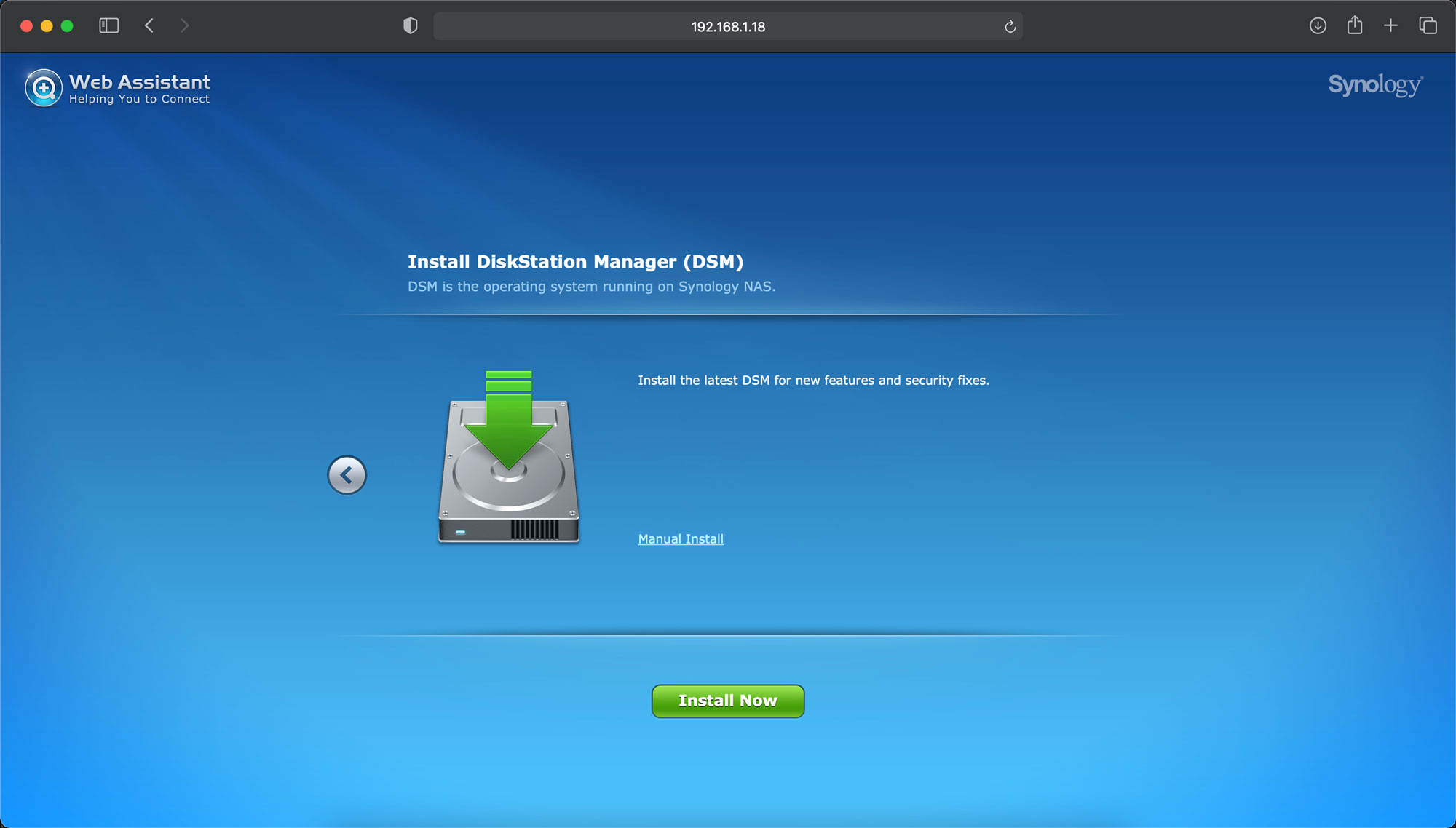Click the hard drive download icon
Viewport: 1456px width, 828px height.
pyautogui.click(x=509, y=456)
